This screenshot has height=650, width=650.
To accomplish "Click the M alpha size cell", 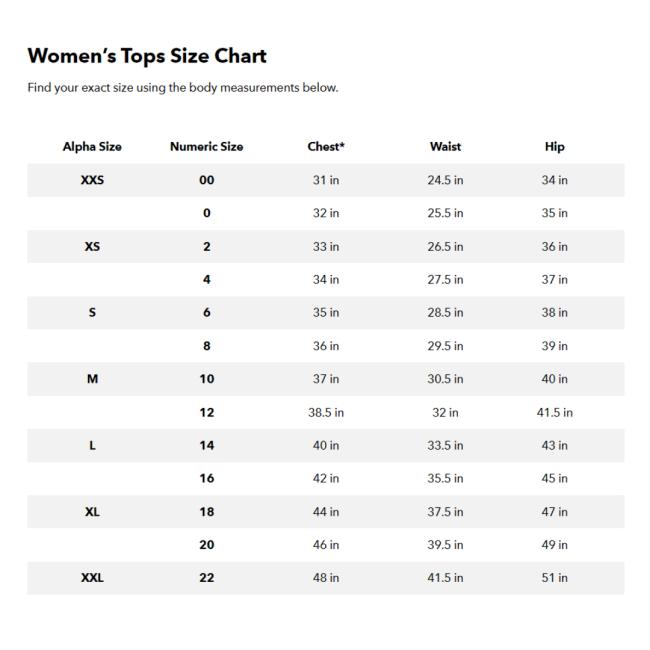I will 92,379.
